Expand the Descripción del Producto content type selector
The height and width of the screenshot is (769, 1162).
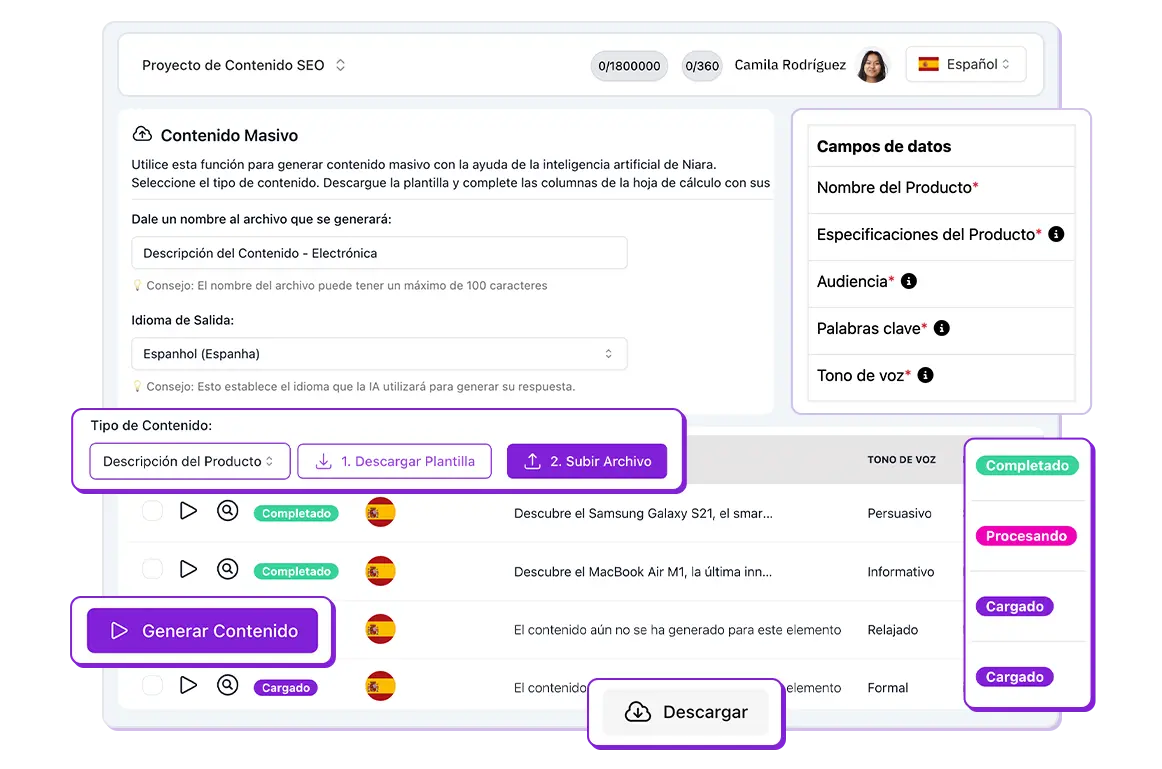click(x=189, y=461)
